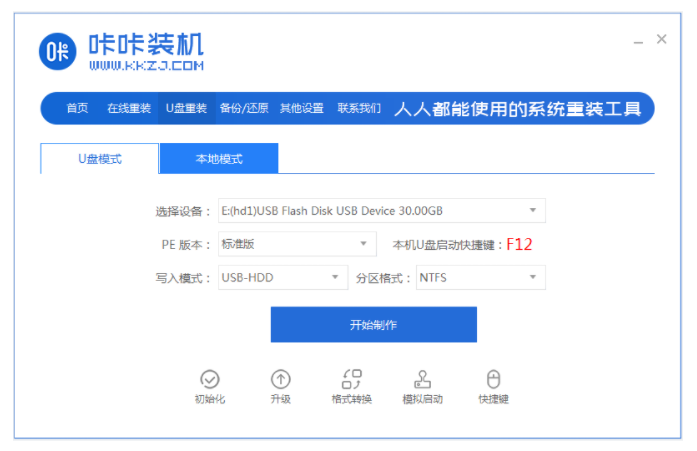This screenshot has height=451, width=697.
Task: Switch to the U盘模式 tab
Action: click(100, 159)
